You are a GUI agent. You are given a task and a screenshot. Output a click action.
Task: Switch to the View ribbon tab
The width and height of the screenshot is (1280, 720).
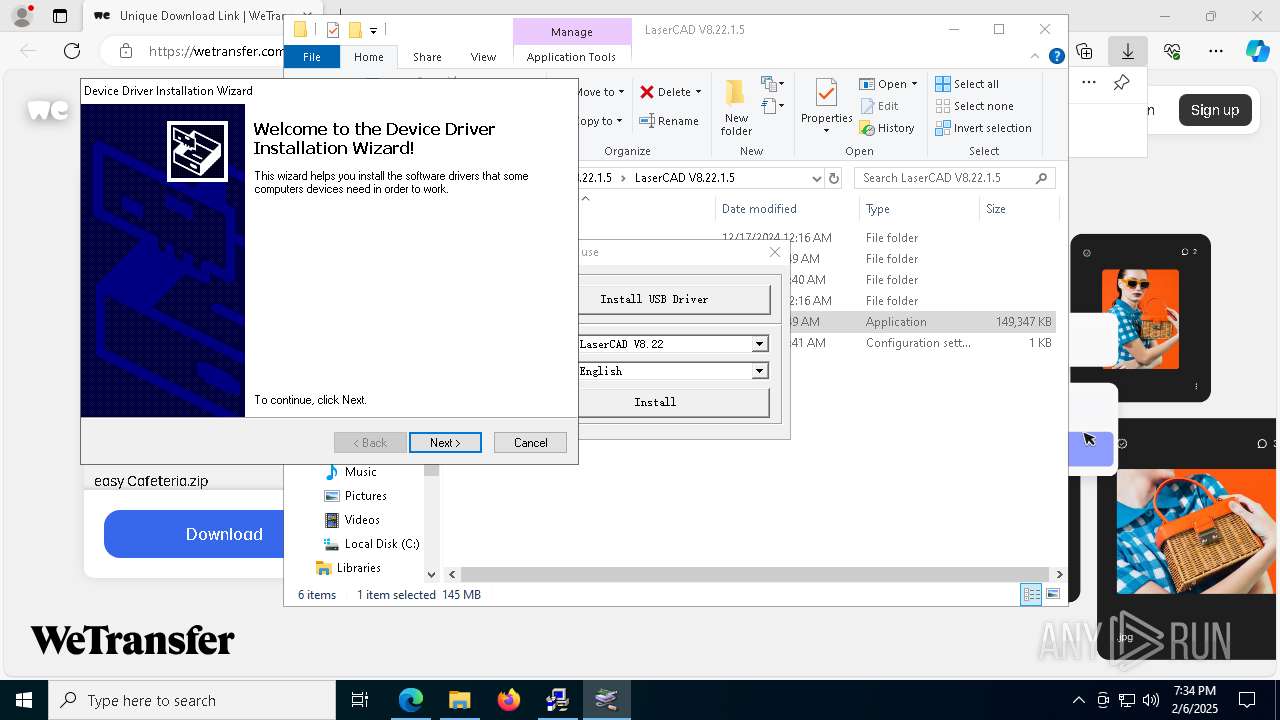coord(483,57)
